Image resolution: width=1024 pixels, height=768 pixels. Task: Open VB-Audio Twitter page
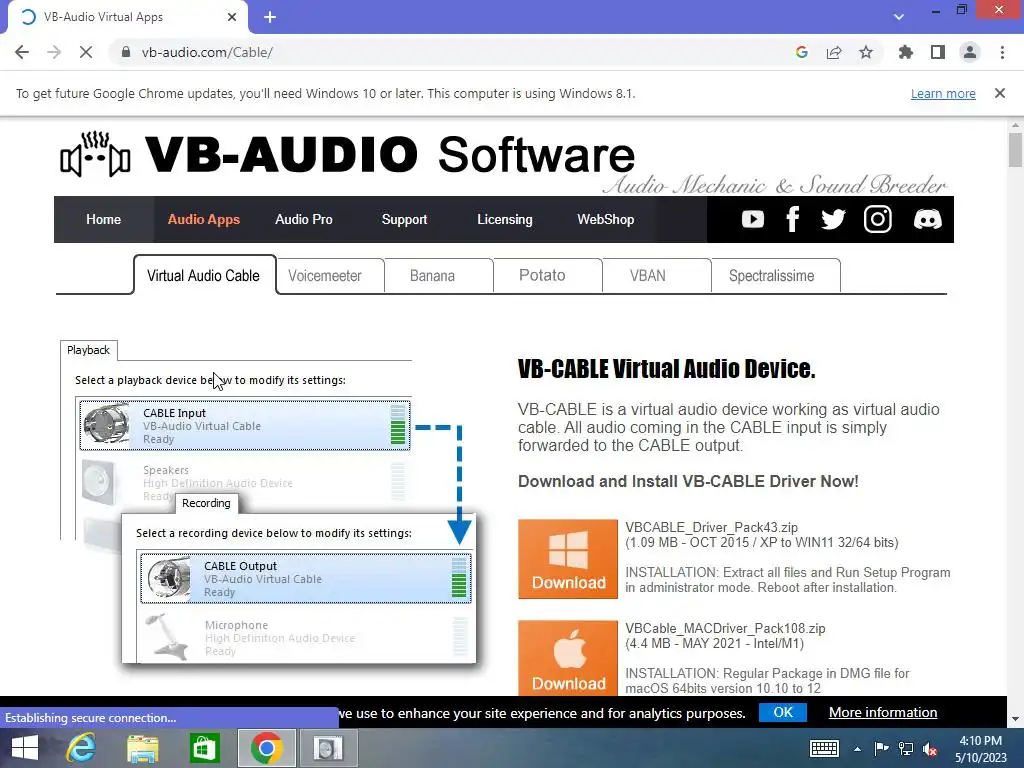point(833,219)
